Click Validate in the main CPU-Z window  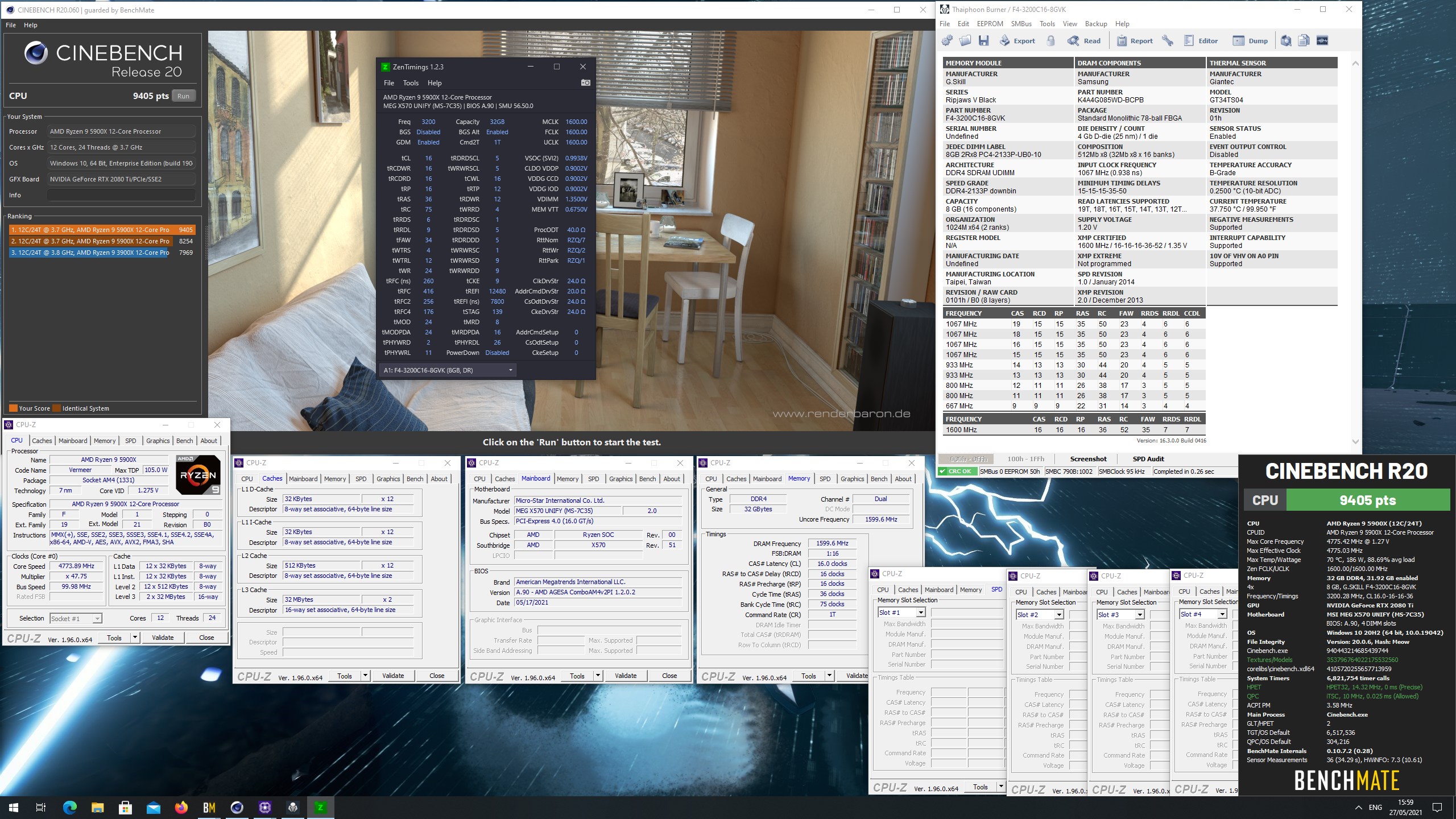[163, 638]
